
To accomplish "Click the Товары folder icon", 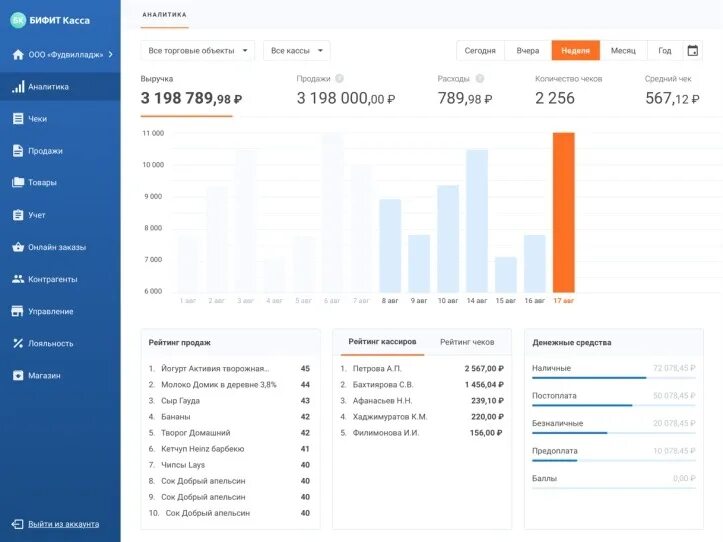I will 18,182.
